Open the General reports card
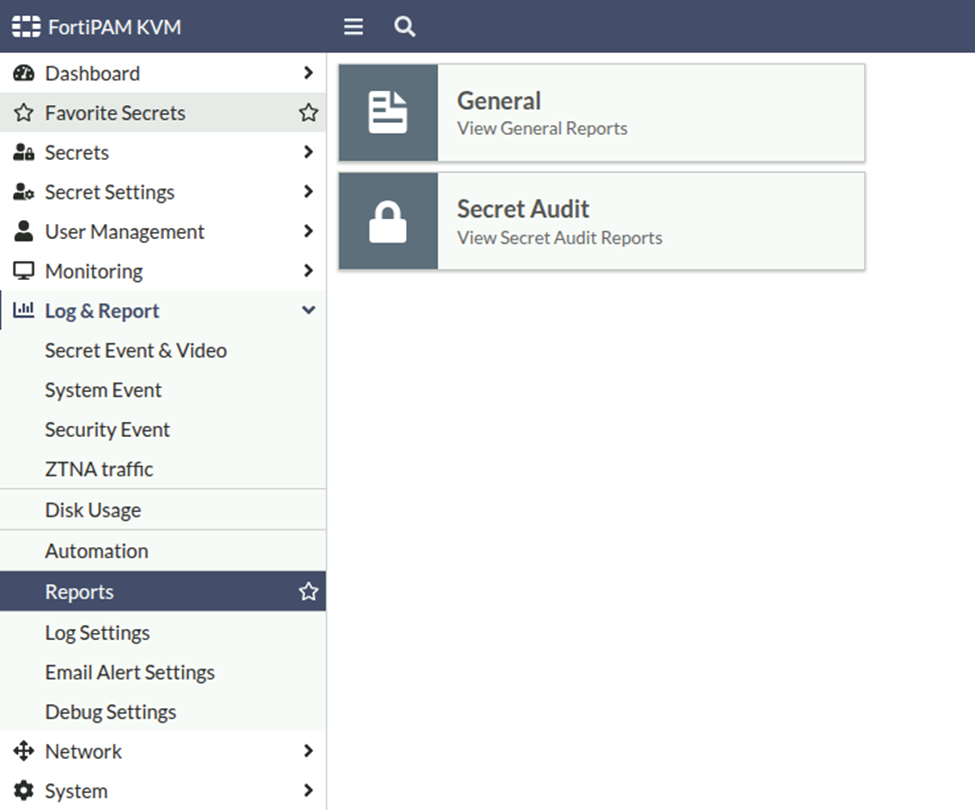 coord(601,113)
